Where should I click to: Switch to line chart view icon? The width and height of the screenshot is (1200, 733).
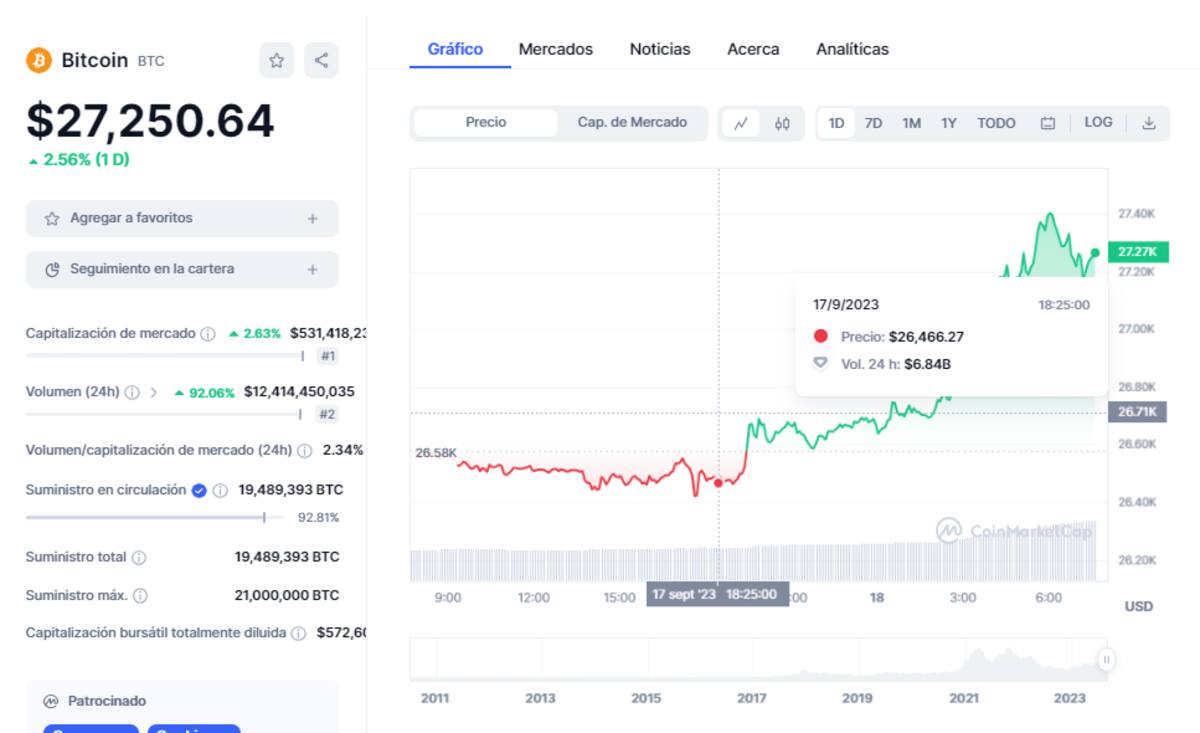coord(741,123)
